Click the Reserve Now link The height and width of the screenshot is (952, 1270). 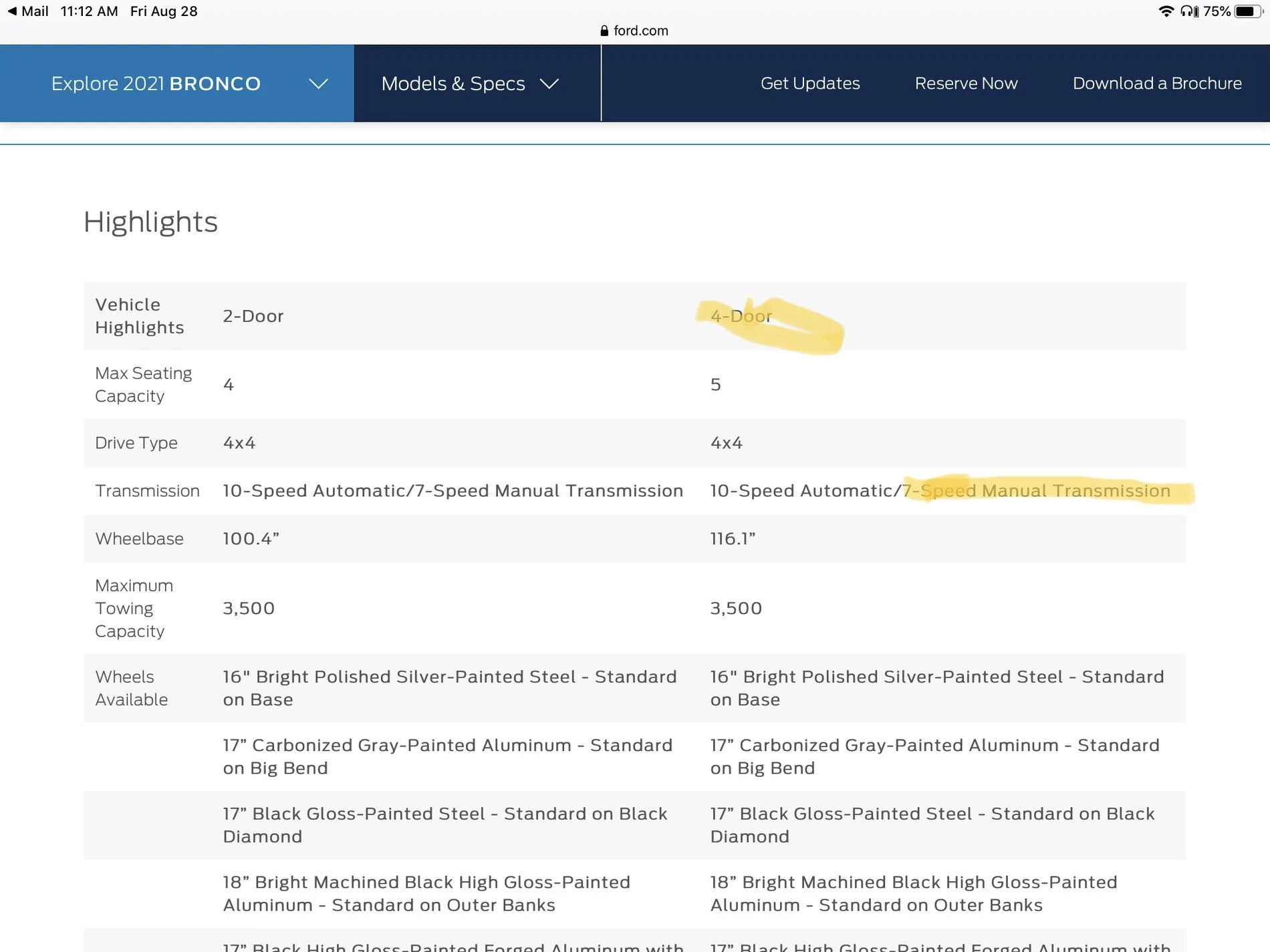click(x=966, y=84)
